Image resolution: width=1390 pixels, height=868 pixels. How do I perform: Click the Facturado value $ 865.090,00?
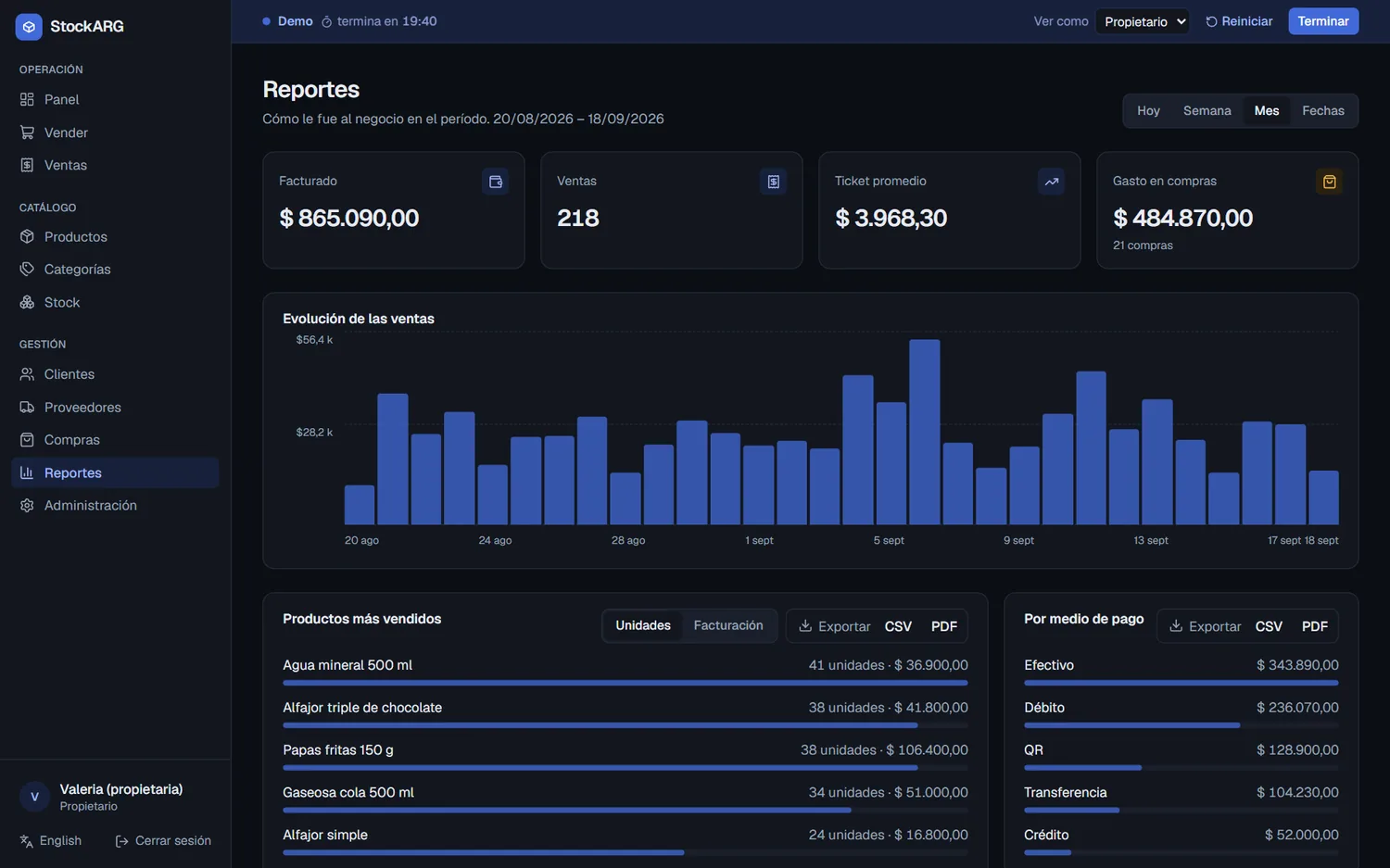pos(349,218)
